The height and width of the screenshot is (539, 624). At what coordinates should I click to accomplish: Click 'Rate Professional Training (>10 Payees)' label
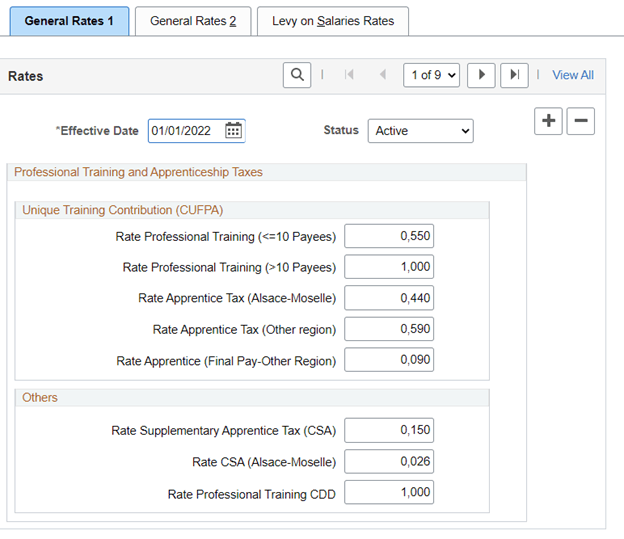tap(229, 268)
